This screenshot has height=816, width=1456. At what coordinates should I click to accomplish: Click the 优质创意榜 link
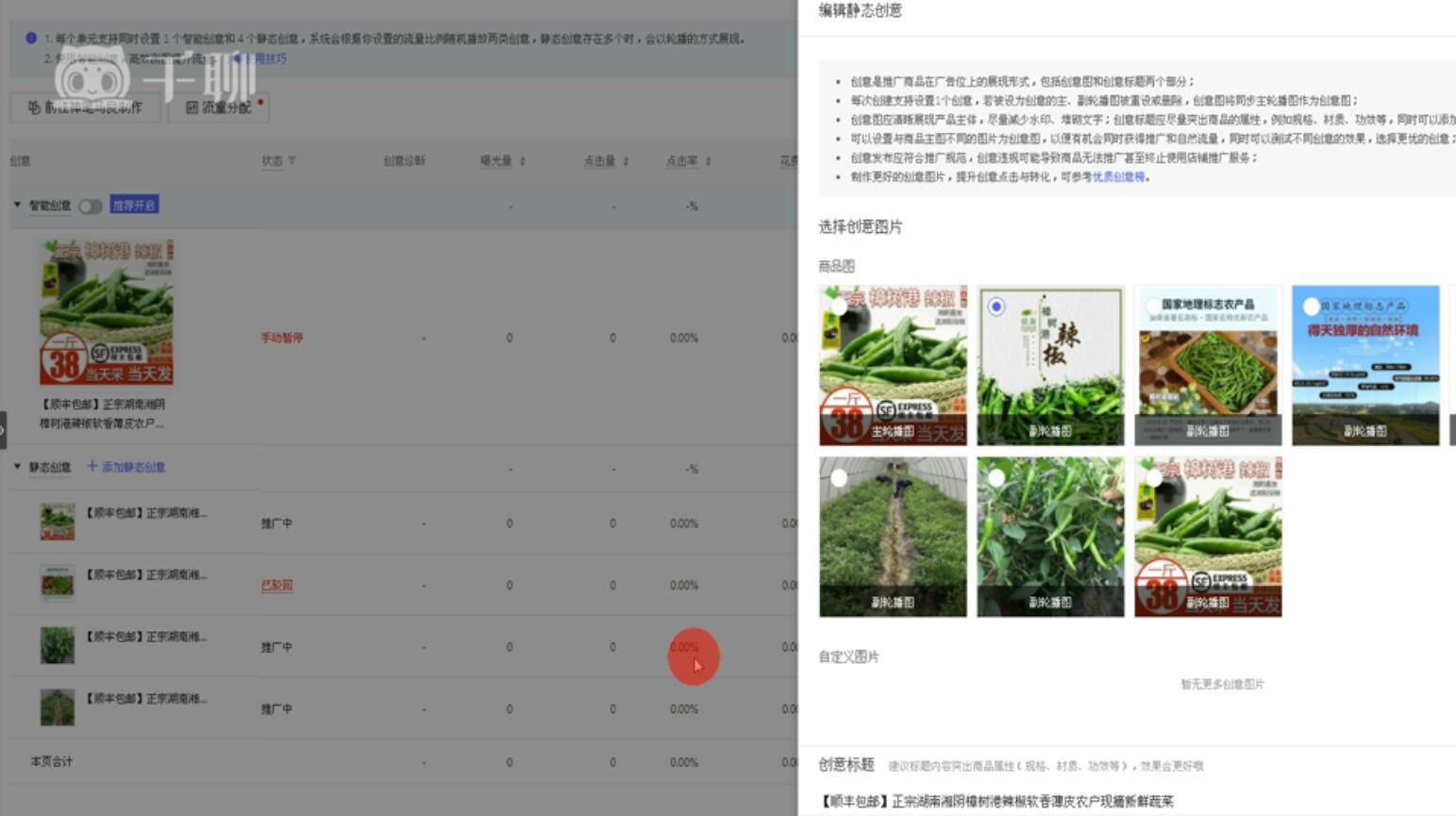click(1118, 177)
